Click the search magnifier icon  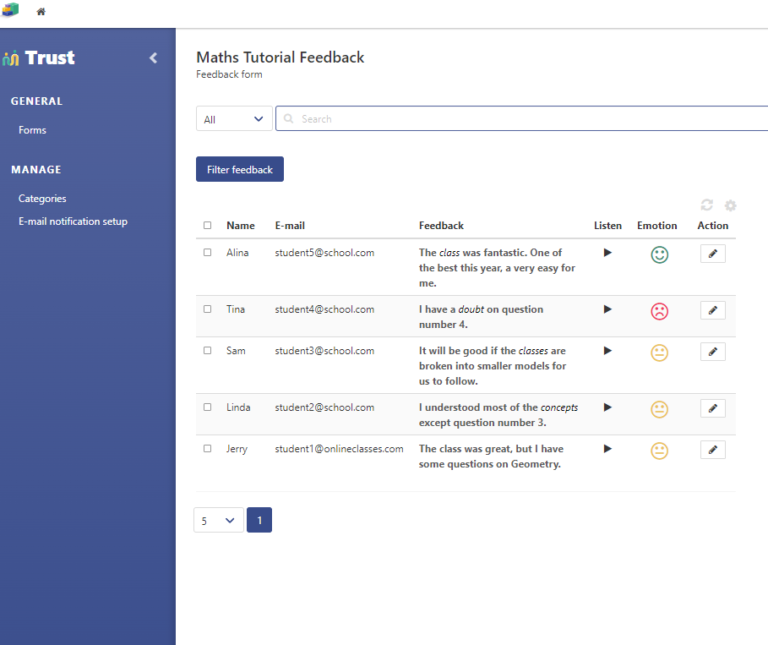288,119
